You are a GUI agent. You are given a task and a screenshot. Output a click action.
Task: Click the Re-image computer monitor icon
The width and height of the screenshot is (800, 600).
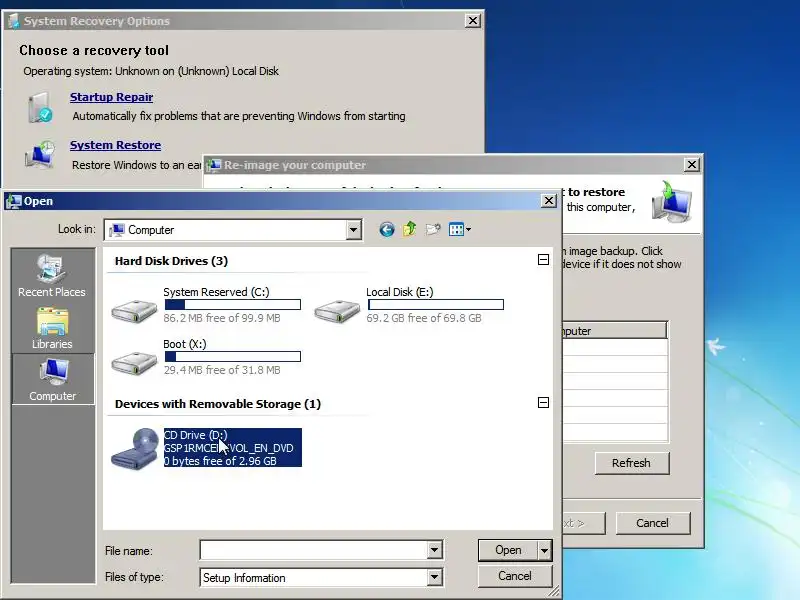click(x=671, y=202)
